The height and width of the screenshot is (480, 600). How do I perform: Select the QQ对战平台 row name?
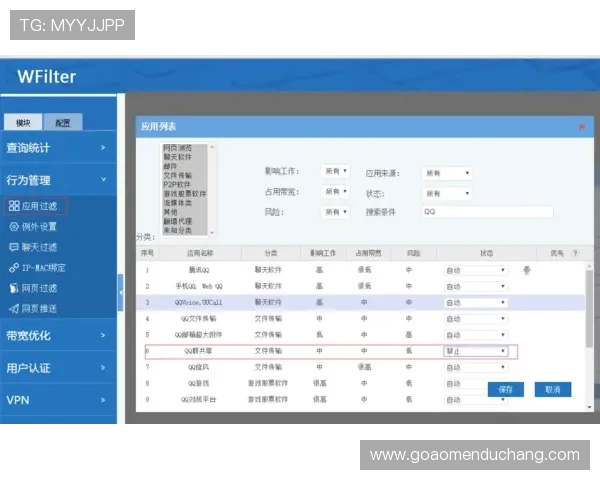tap(198, 399)
